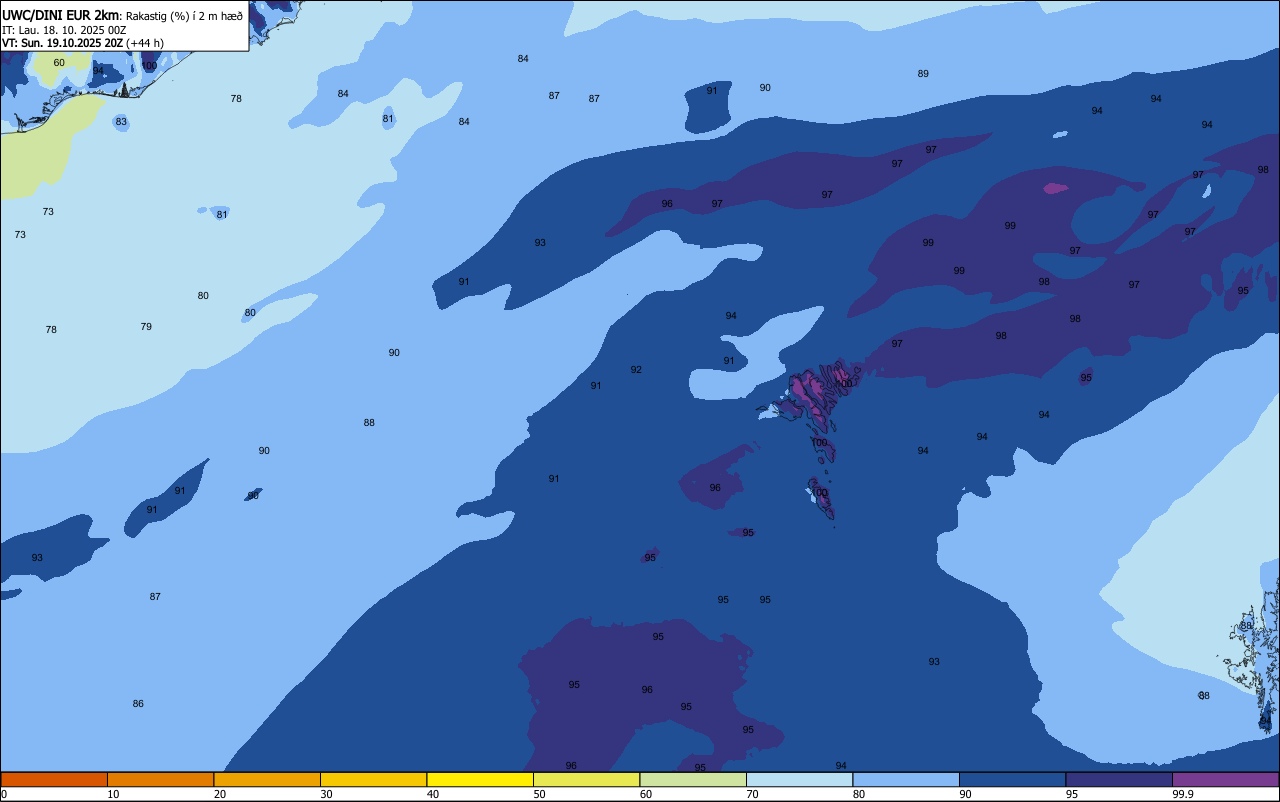Click the '95' legend scale label under the colorbar
The width and height of the screenshot is (1280, 802).
(1072, 794)
